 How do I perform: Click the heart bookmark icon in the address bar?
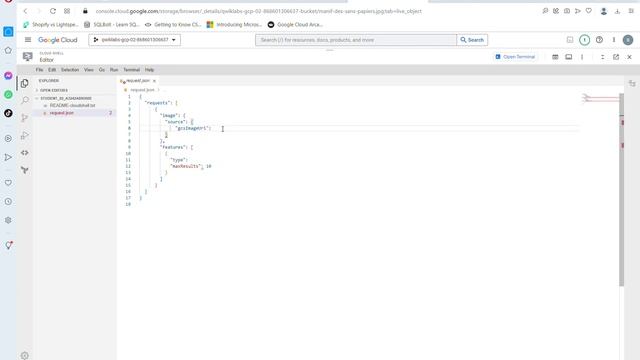[589, 11]
